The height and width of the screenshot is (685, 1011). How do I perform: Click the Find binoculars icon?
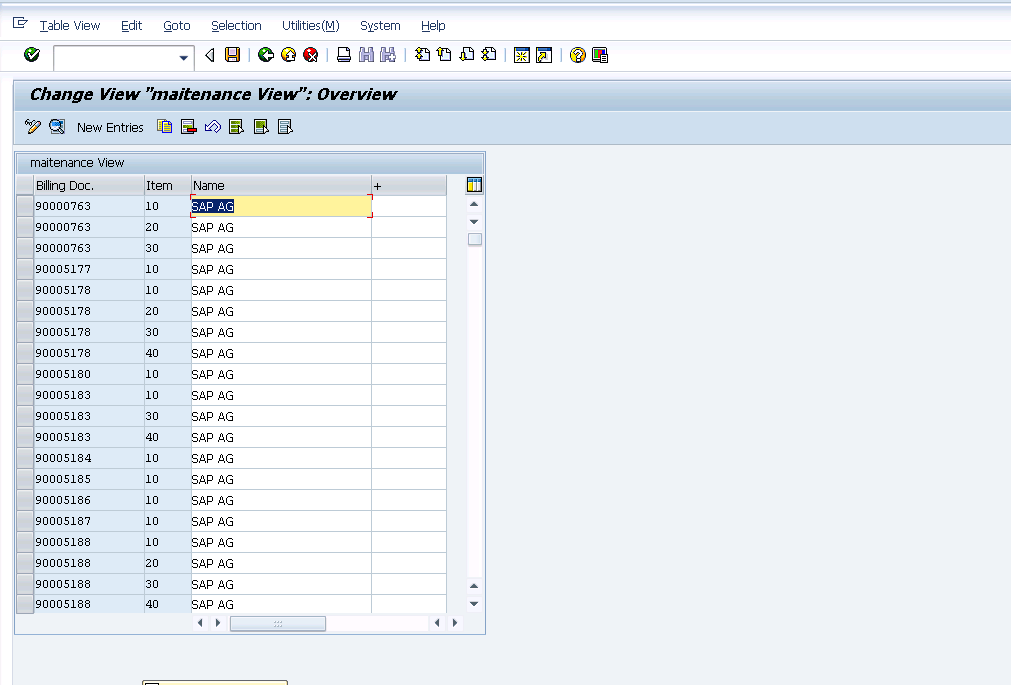click(x=366, y=55)
